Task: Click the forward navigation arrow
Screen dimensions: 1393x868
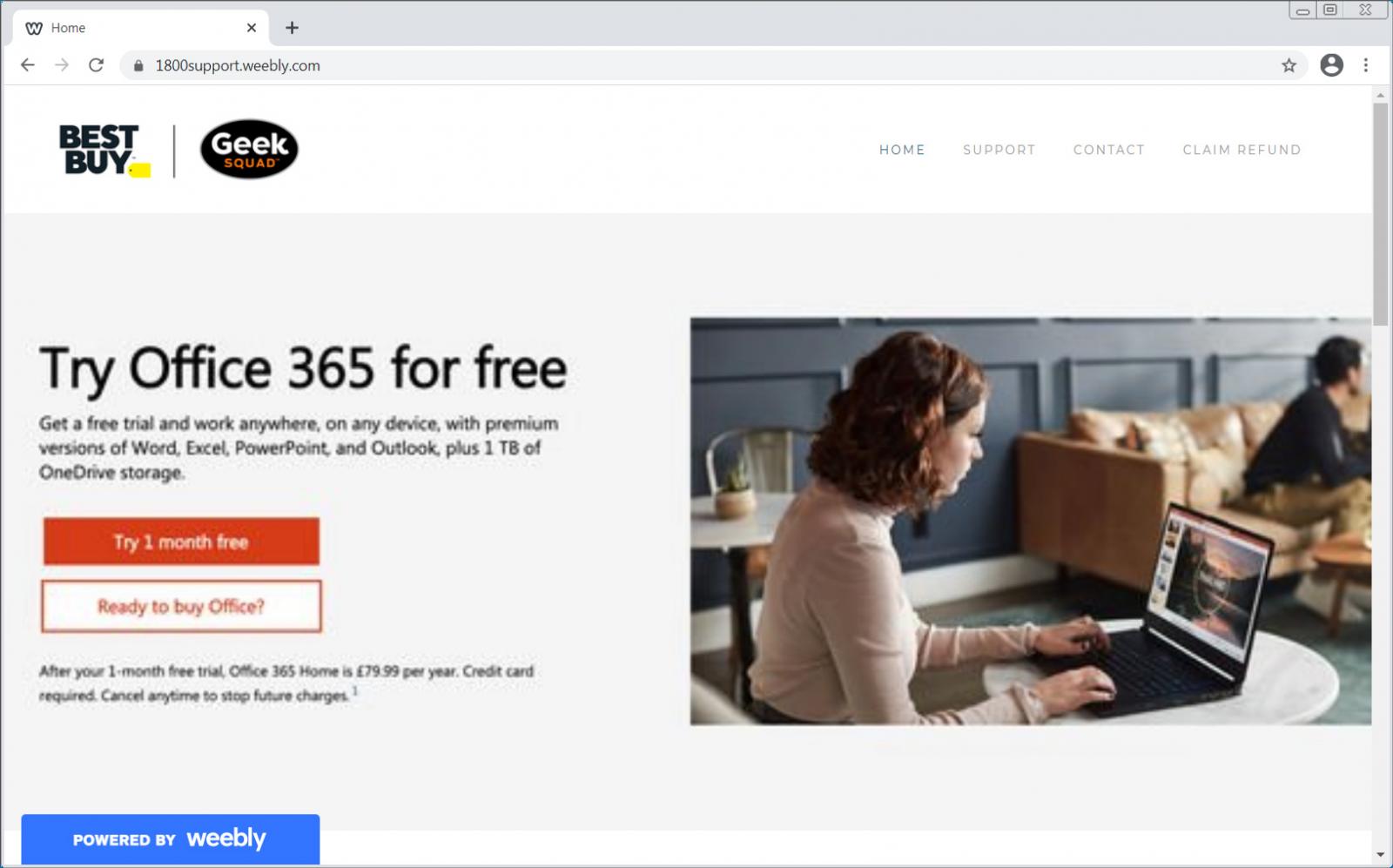Action: (x=62, y=65)
